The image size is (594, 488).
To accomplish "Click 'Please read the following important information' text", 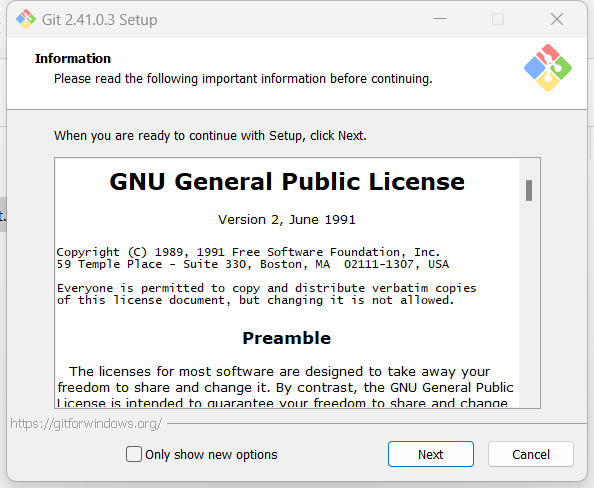I will (243, 79).
